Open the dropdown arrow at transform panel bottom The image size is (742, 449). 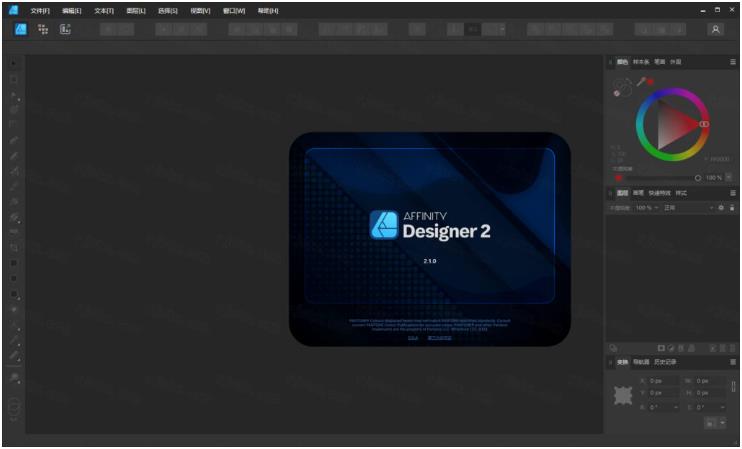[722, 423]
